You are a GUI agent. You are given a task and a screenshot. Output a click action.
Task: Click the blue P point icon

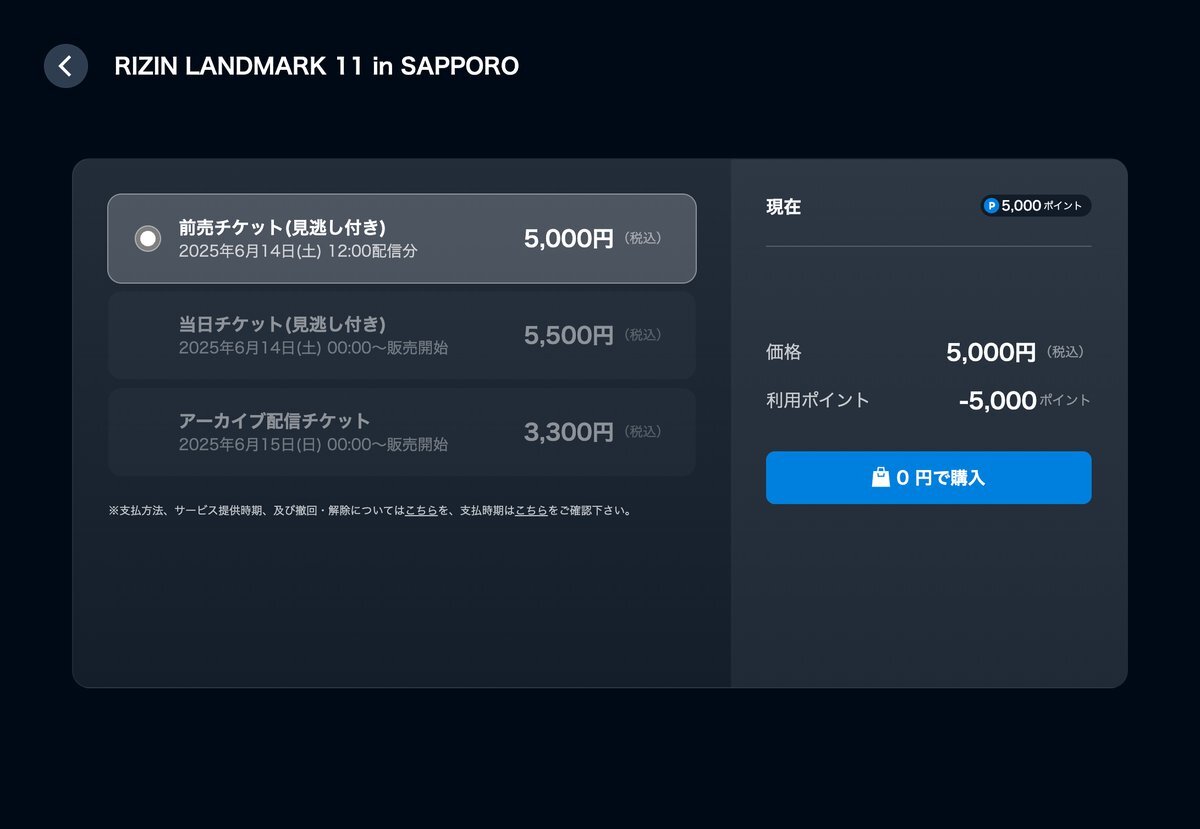click(992, 206)
